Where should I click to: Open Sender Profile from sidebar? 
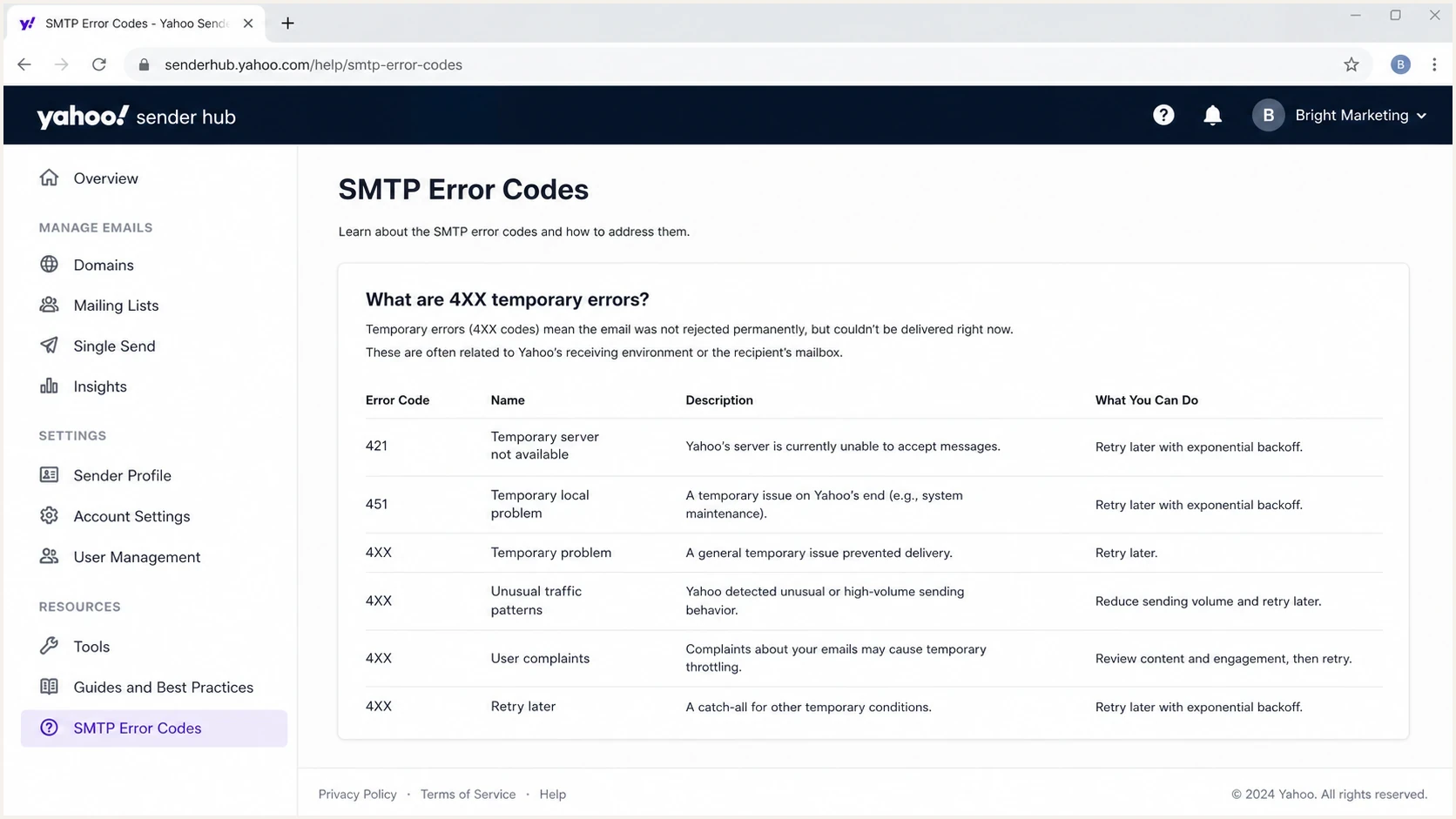coord(122,475)
